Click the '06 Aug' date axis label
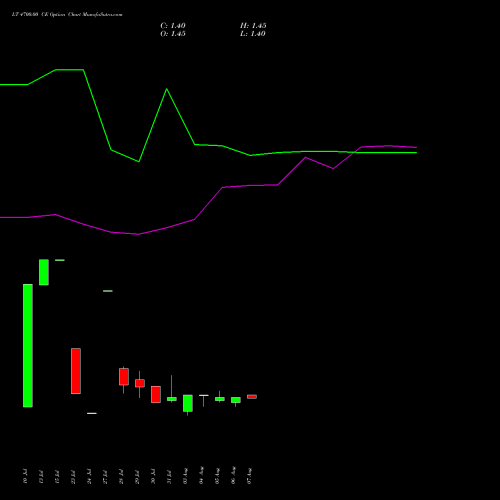Image resolution: width=500 pixels, height=500 pixels. [x=233, y=476]
